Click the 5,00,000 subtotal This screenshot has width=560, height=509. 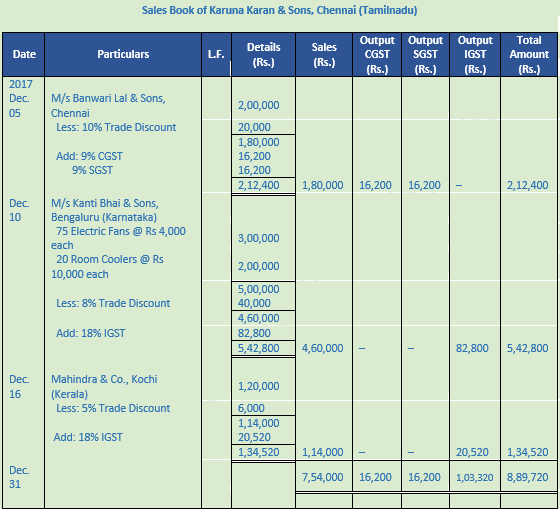point(259,289)
